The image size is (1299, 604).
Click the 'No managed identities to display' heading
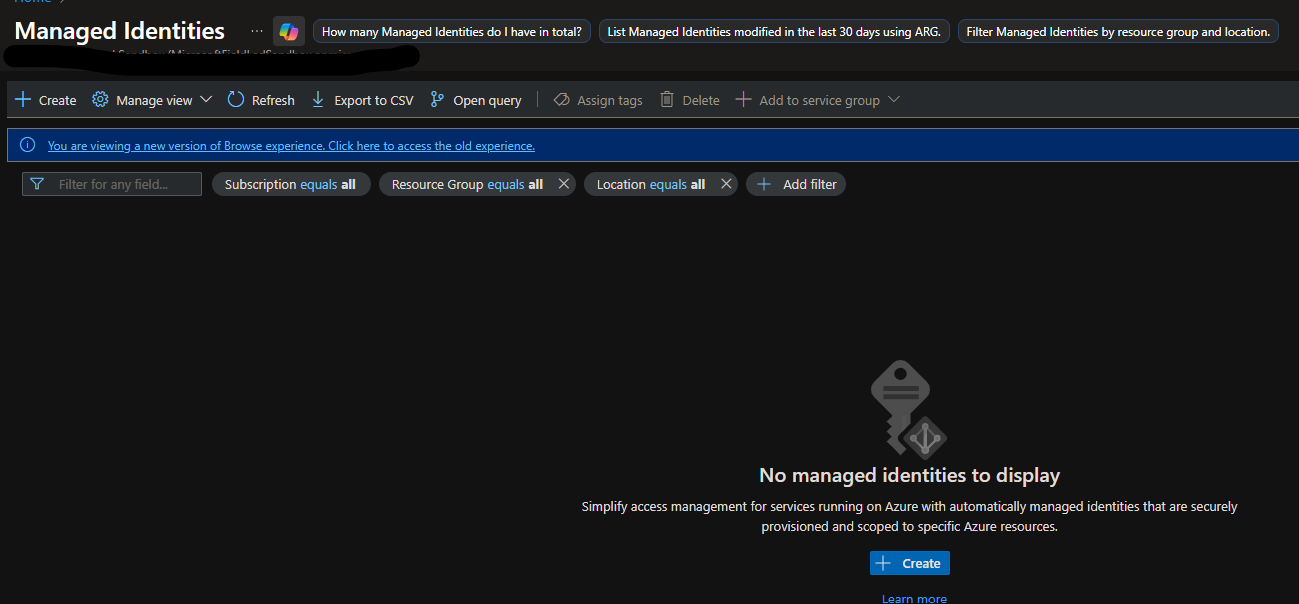(x=909, y=475)
